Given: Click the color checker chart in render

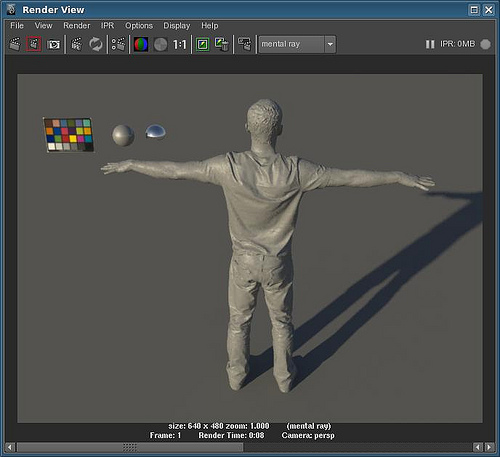Looking at the screenshot, I should click(69, 135).
